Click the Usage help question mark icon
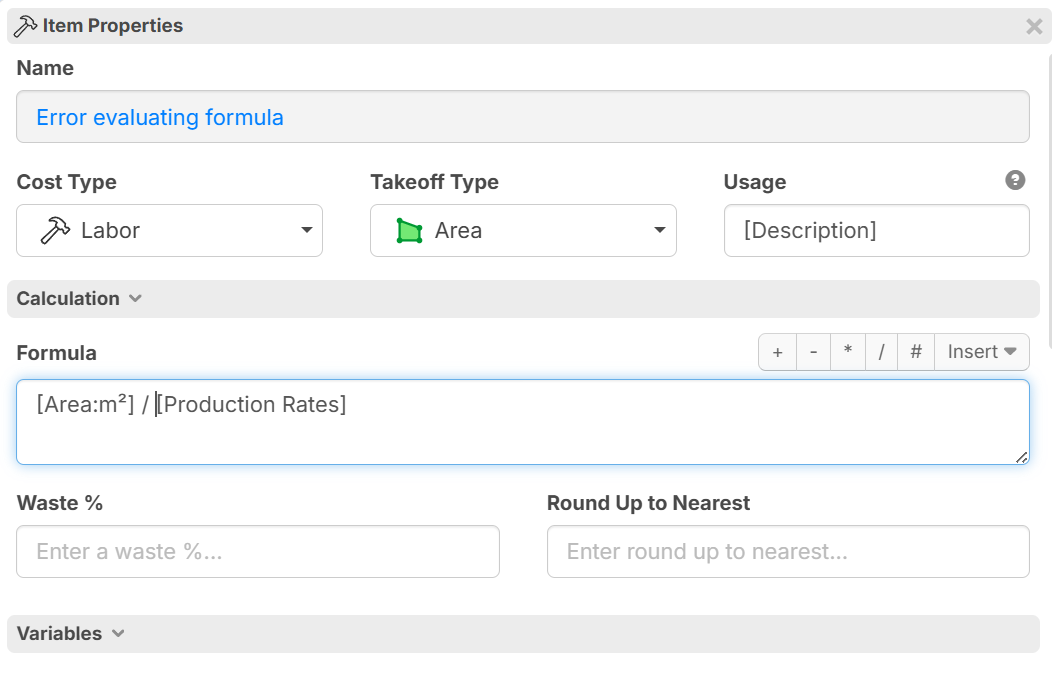The width and height of the screenshot is (1052, 676). point(1015,181)
